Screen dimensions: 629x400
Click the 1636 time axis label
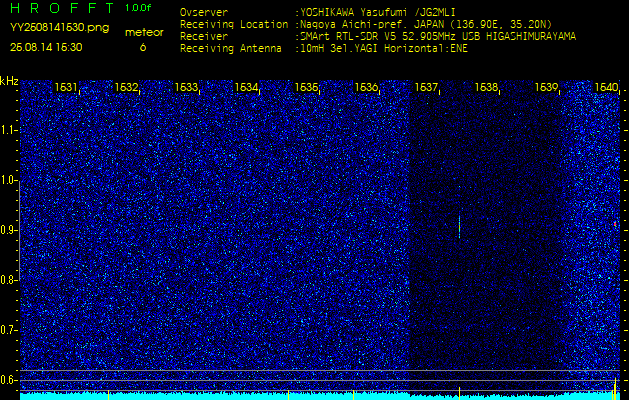click(366, 87)
